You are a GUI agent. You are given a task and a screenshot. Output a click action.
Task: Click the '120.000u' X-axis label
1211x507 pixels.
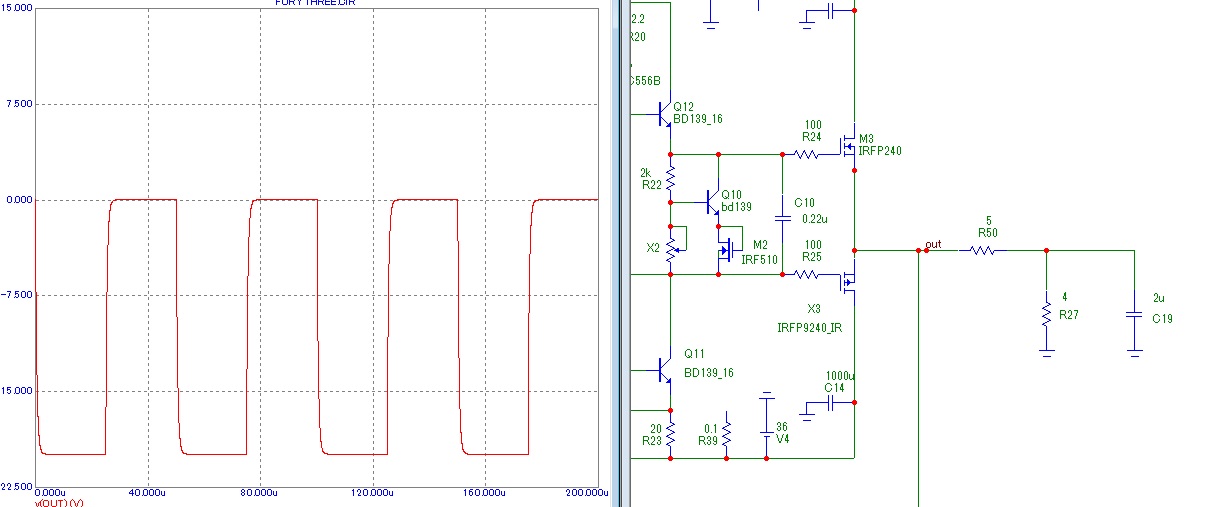pyautogui.click(x=373, y=493)
